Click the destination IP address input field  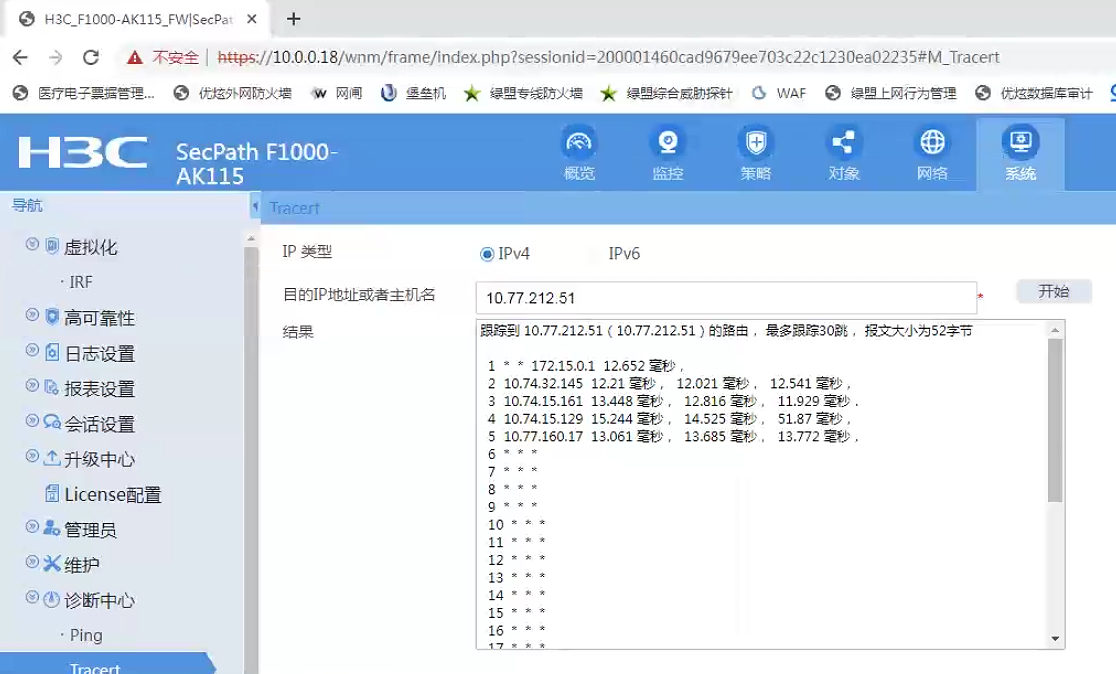726,297
